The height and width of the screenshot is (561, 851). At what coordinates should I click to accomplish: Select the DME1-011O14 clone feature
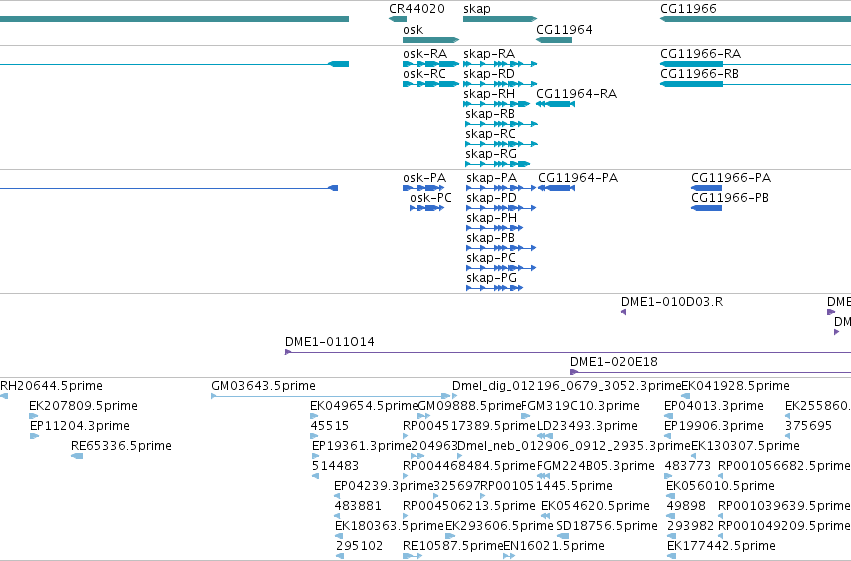coord(568,352)
